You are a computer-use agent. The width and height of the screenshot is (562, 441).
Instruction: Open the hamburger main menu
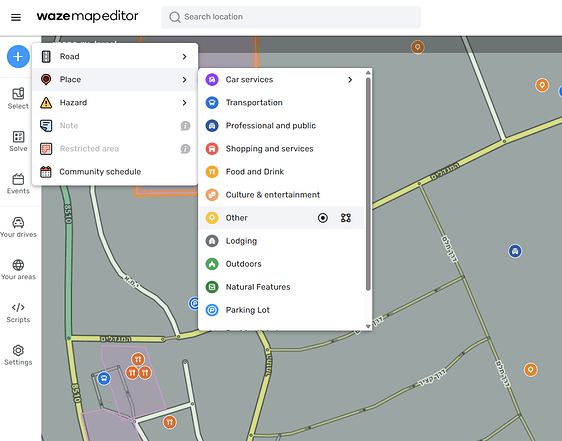[x=16, y=17]
